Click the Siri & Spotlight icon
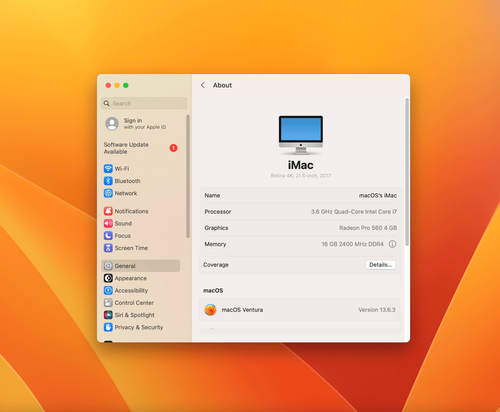 pos(108,315)
